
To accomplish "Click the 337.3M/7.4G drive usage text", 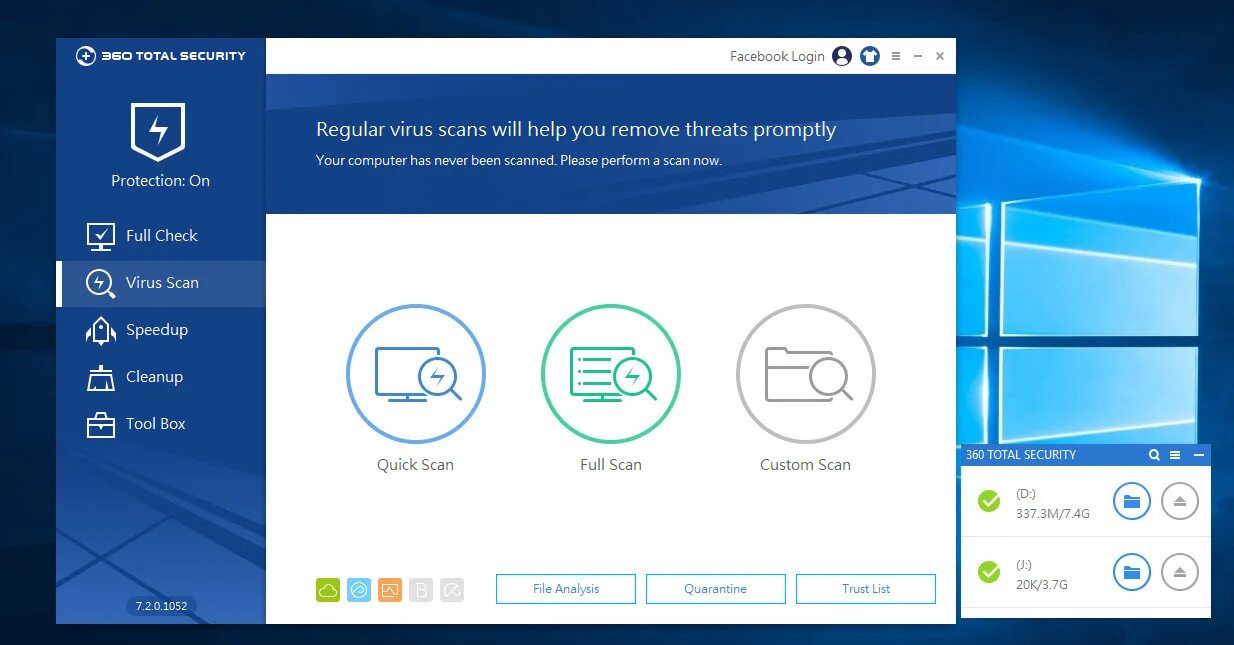I will (1053, 514).
